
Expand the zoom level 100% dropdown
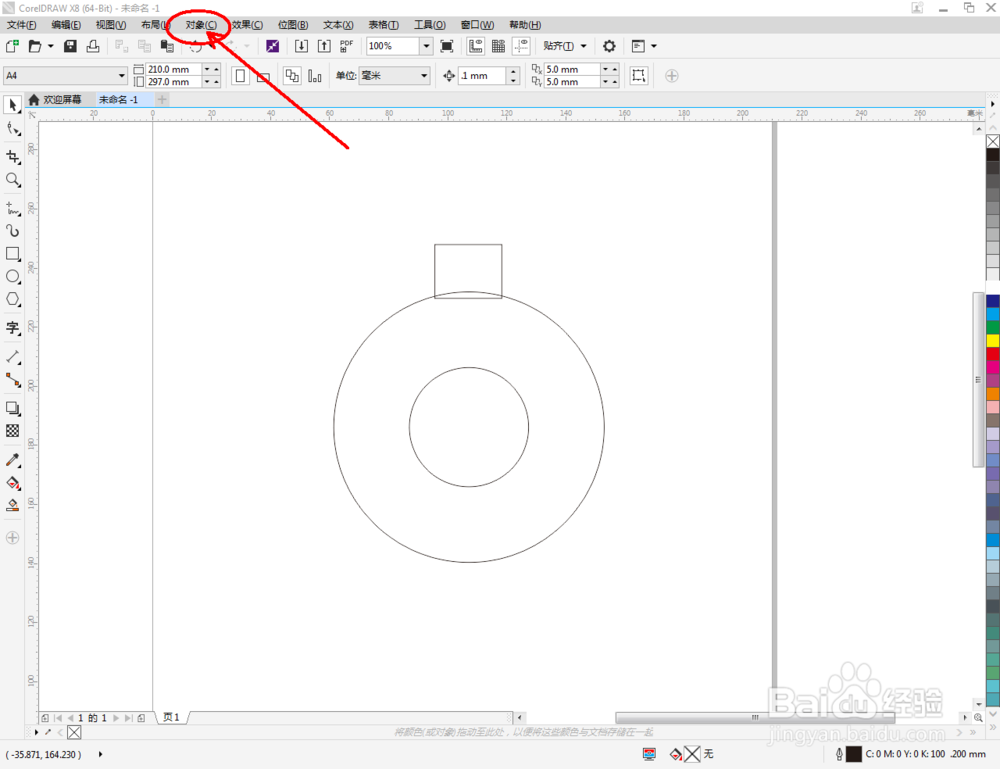pyautogui.click(x=427, y=46)
